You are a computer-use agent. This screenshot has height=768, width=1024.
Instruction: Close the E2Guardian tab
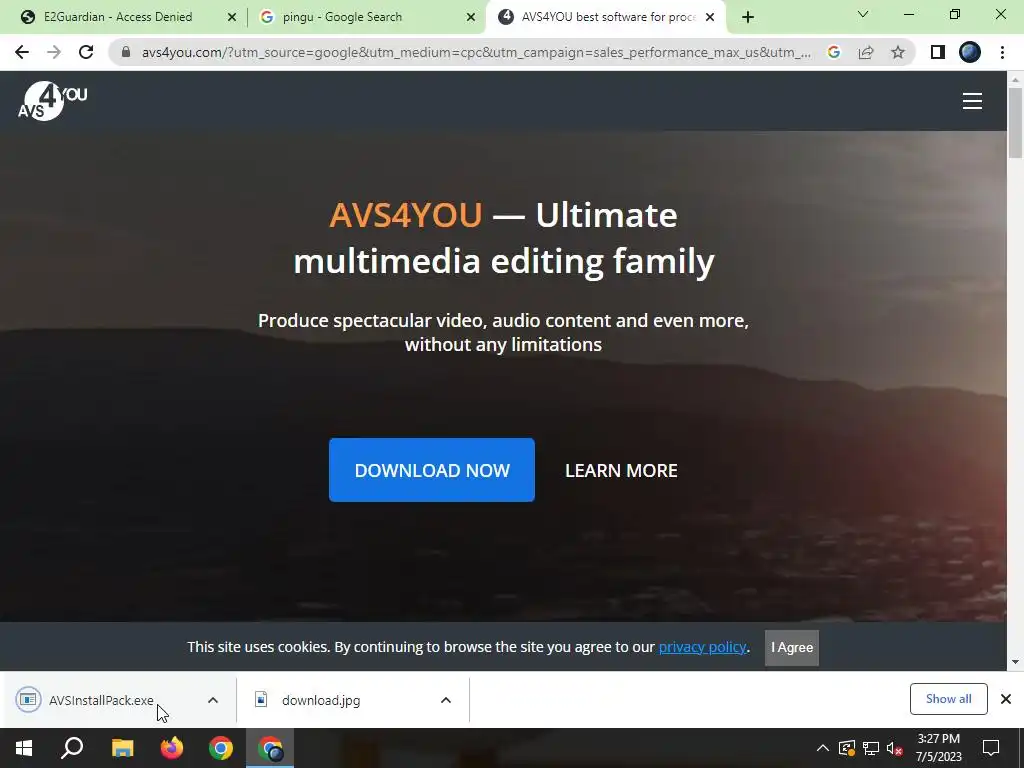coord(231,17)
